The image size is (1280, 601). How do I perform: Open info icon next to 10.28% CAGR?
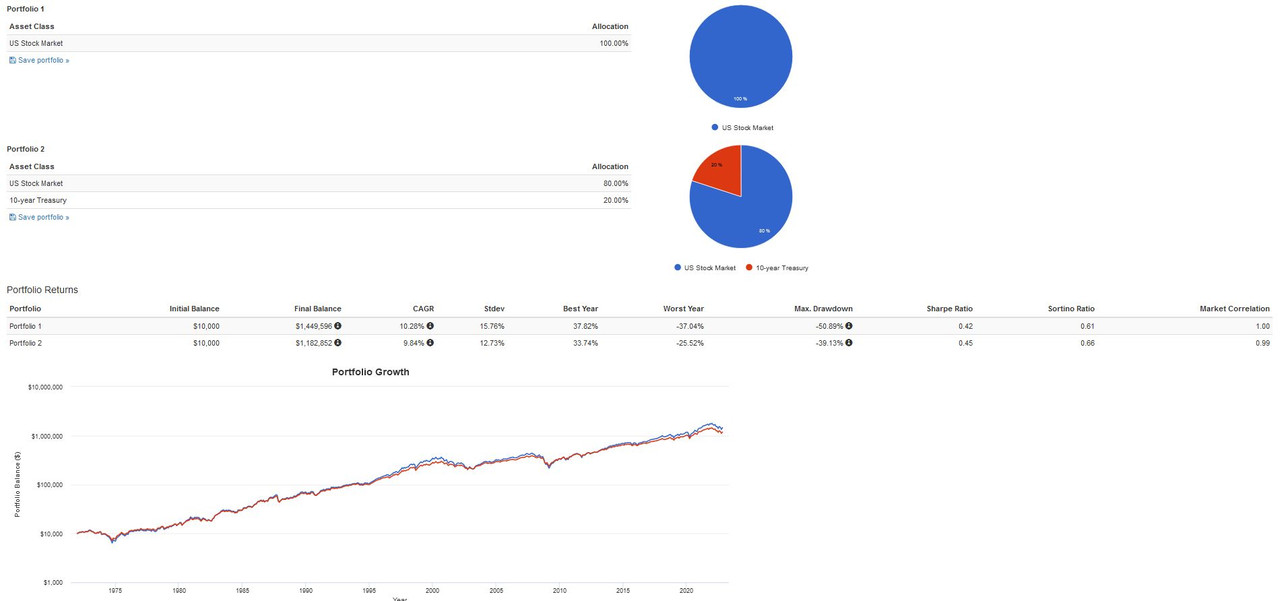pyautogui.click(x=430, y=326)
